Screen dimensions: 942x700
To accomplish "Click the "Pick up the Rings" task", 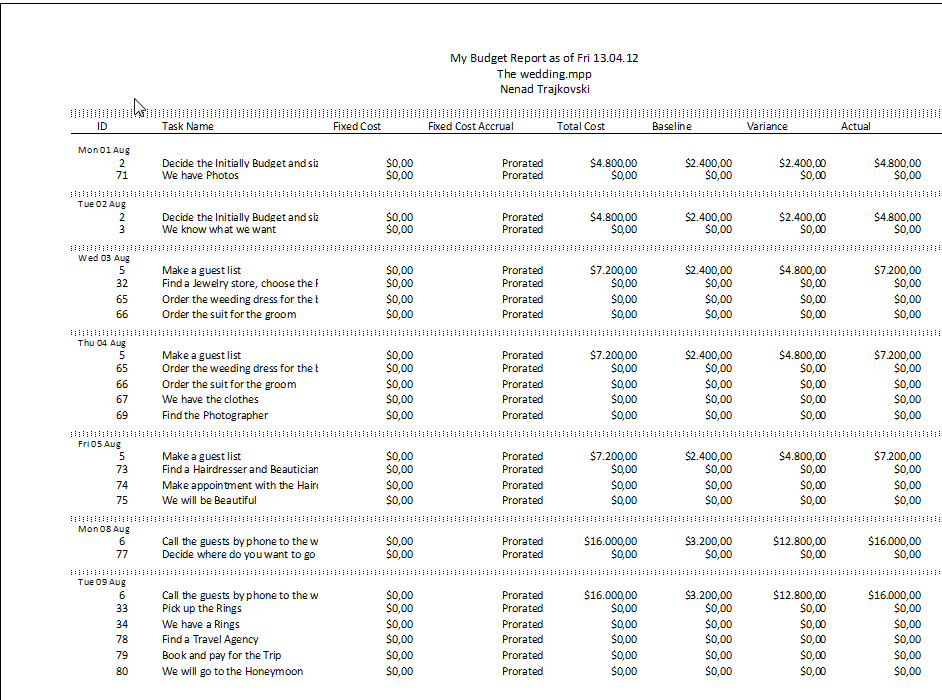I will (x=201, y=608).
